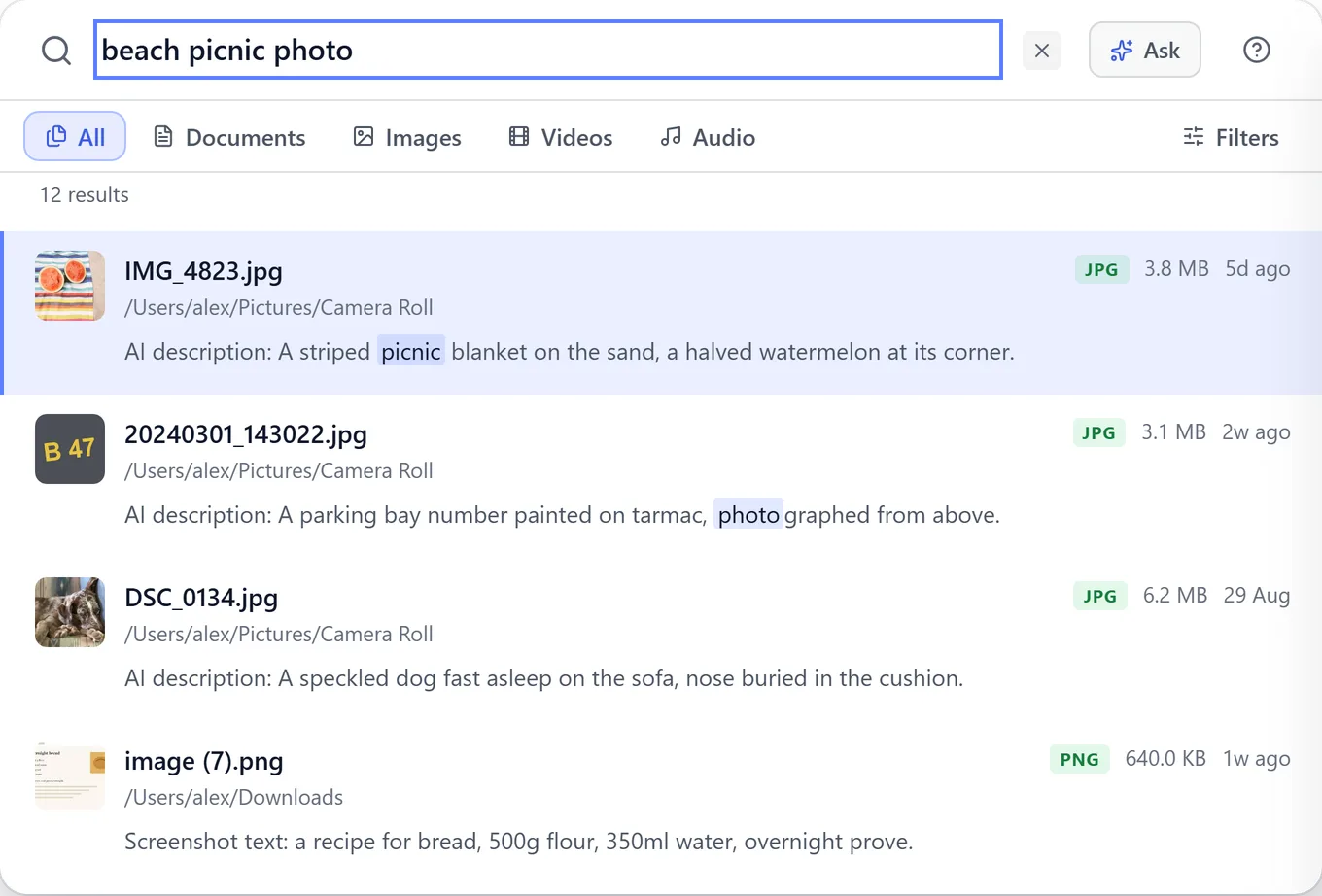Focus the search field containing beach picnic photo
This screenshot has width=1322, height=896.
[548, 50]
